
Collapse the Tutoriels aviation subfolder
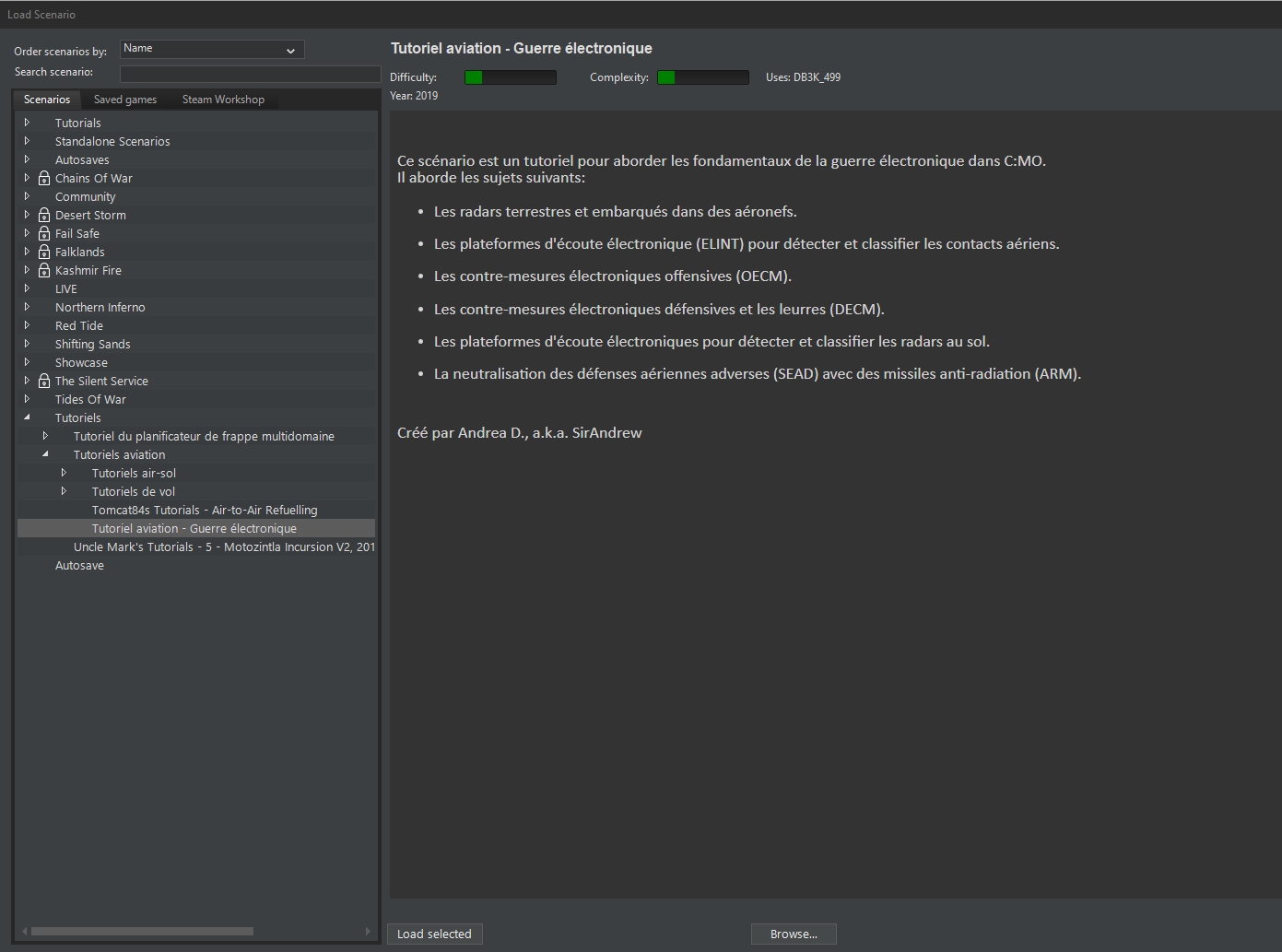(45, 454)
